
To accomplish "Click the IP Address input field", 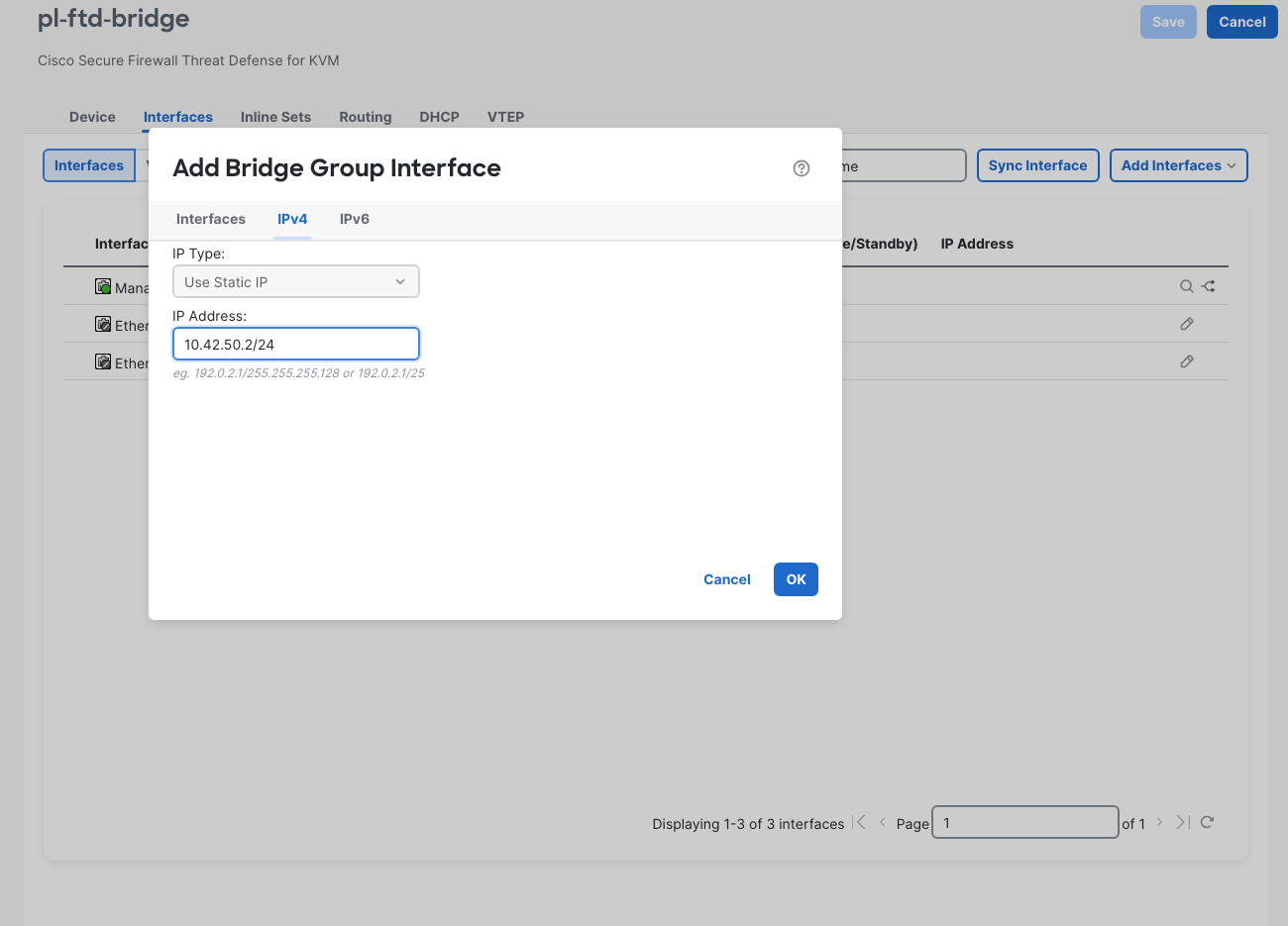I will click(296, 344).
